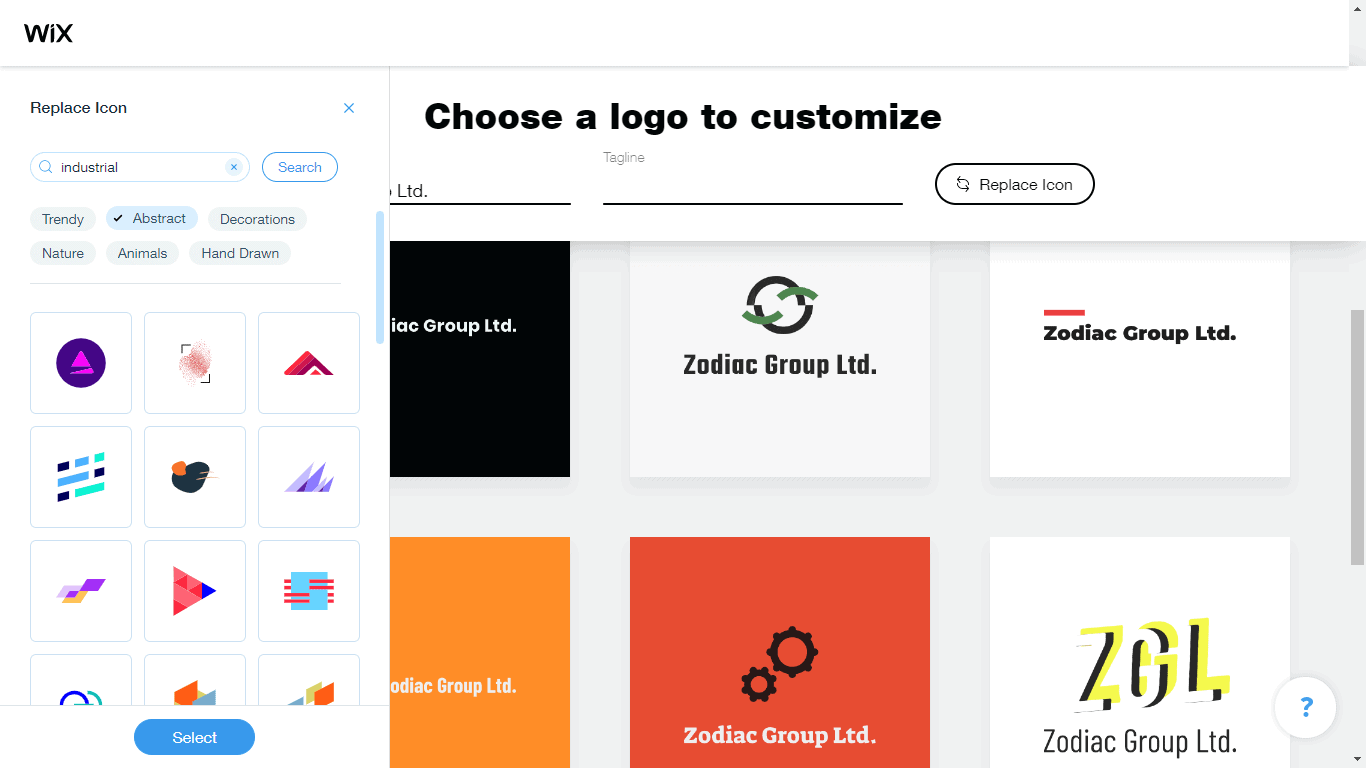Clear the industrial search text
This screenshot has height=768, width=1366.
pyautogui.click(x=234, y=167)
